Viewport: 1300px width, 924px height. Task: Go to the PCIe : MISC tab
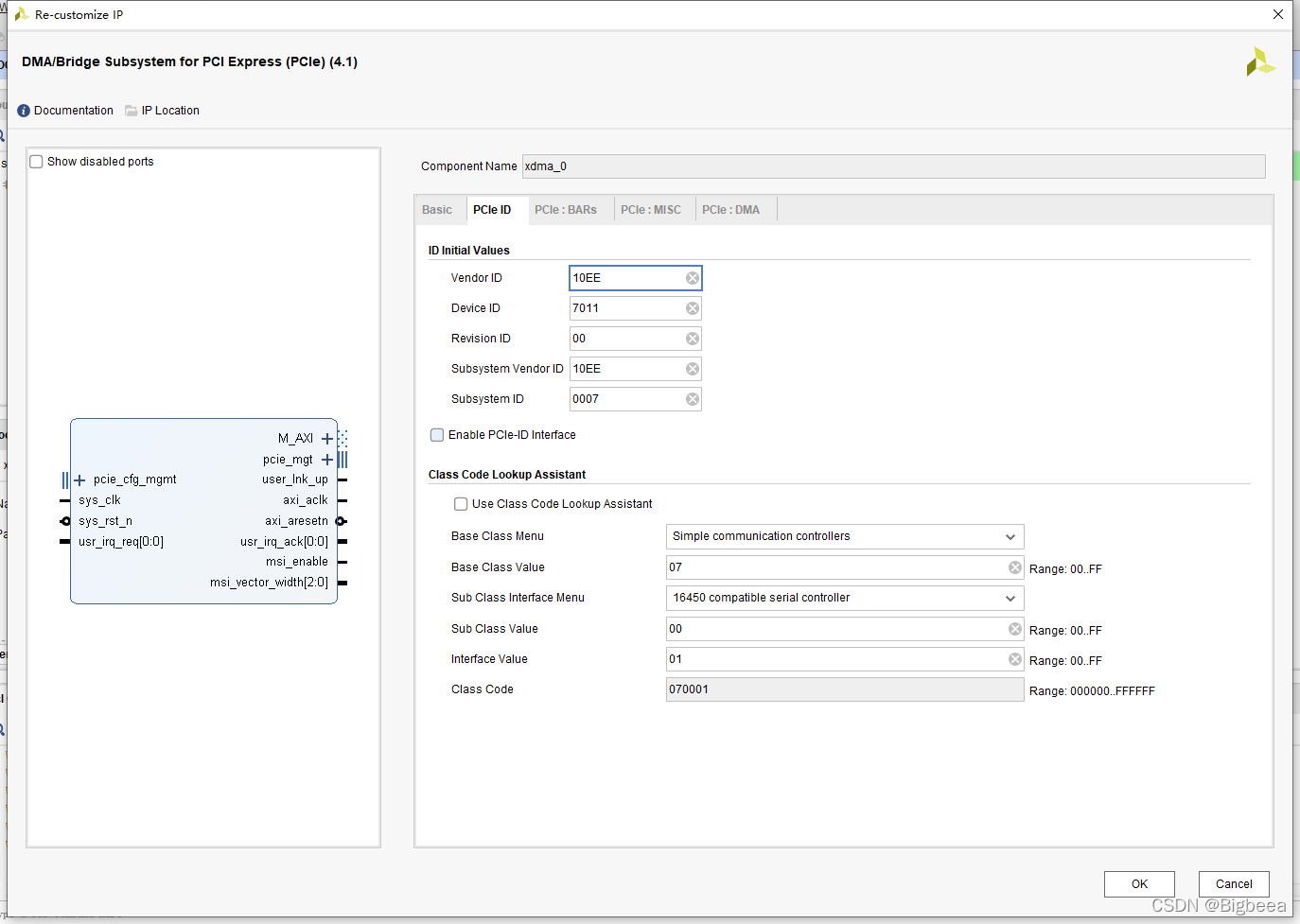coord(651,210)
